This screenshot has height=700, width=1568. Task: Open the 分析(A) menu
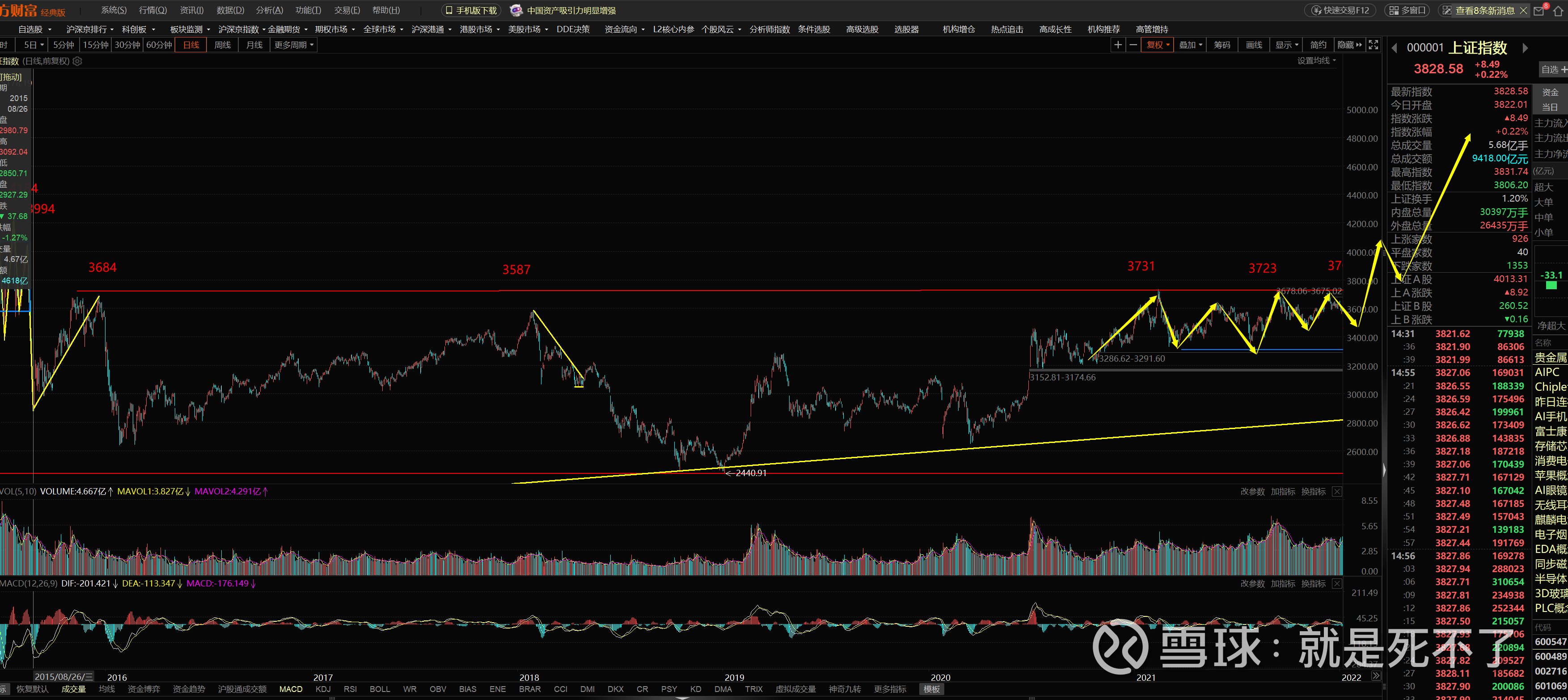(269, 10)
